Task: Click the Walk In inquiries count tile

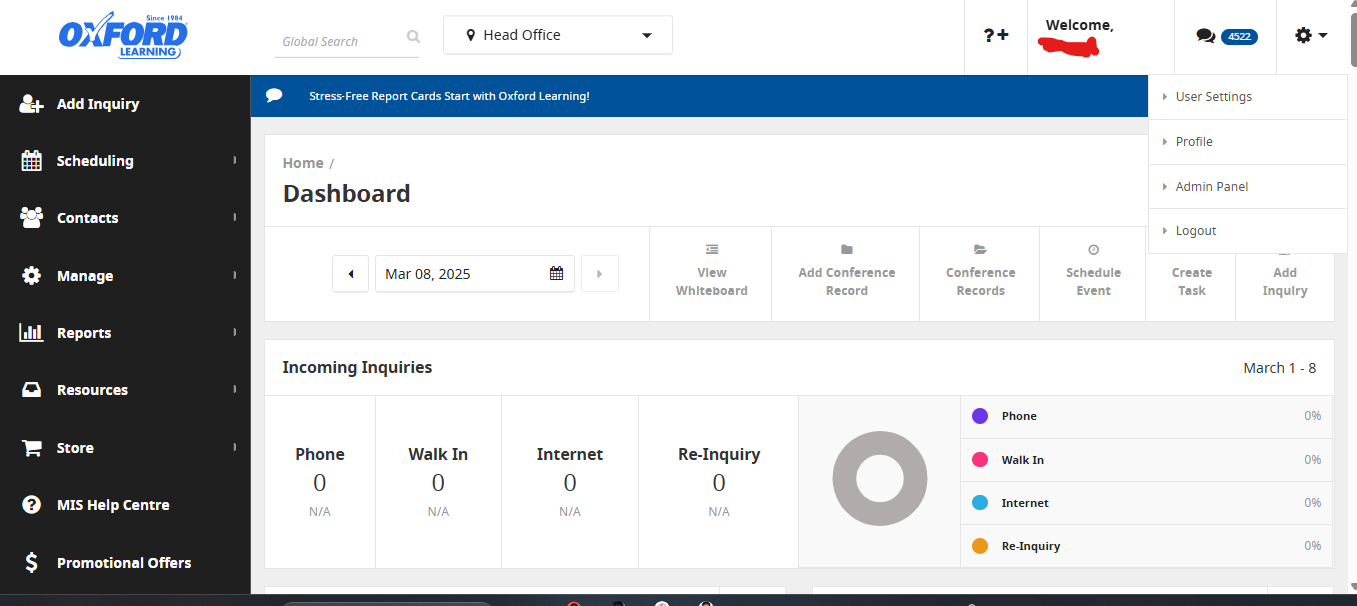Action: 438,482
